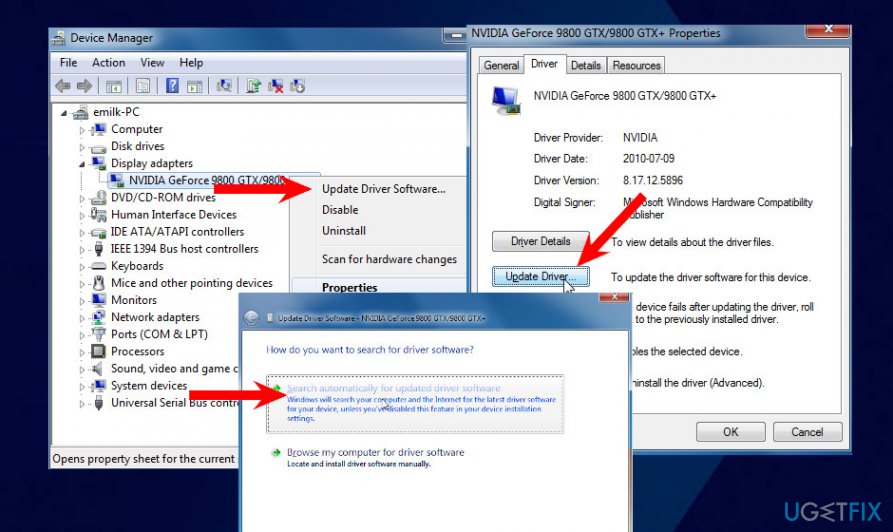This screenshot has width=893, height=532.
Task: Click the Scan for hardware changes toolbar icon
Action: (224, 86)
